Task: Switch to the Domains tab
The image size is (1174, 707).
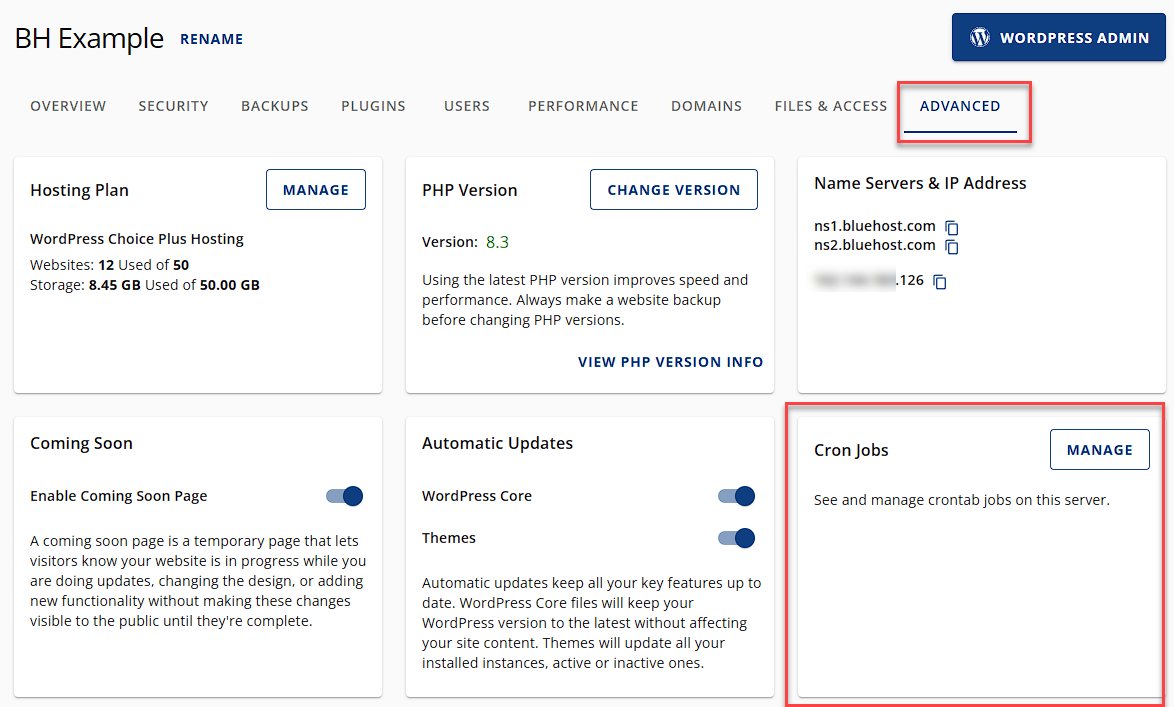Action: [706, 105]
